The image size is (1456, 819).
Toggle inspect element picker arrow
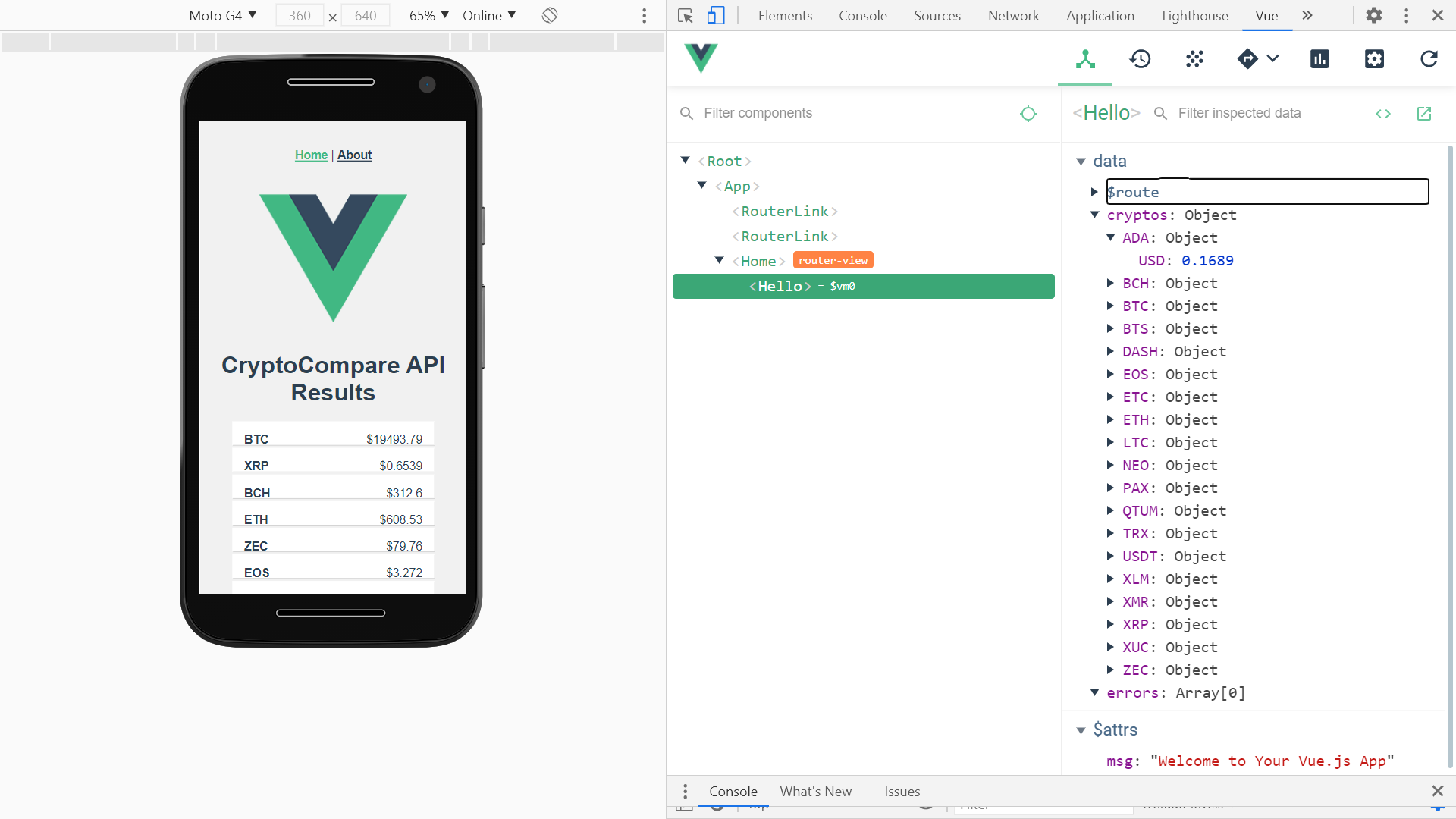(686, 15)
